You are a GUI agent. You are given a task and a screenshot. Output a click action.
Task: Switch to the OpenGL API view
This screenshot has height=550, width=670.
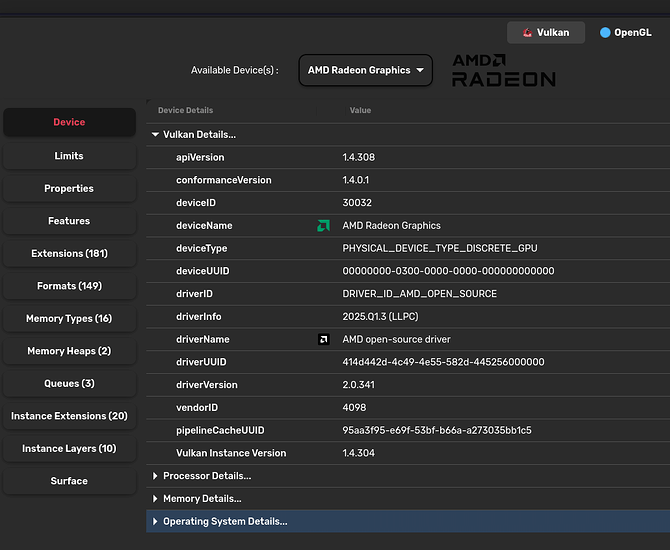click(626, 32)
